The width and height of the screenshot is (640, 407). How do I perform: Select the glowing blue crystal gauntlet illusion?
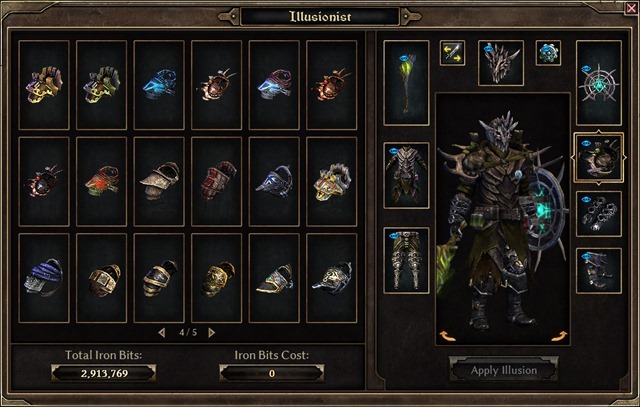click(159, 85)
